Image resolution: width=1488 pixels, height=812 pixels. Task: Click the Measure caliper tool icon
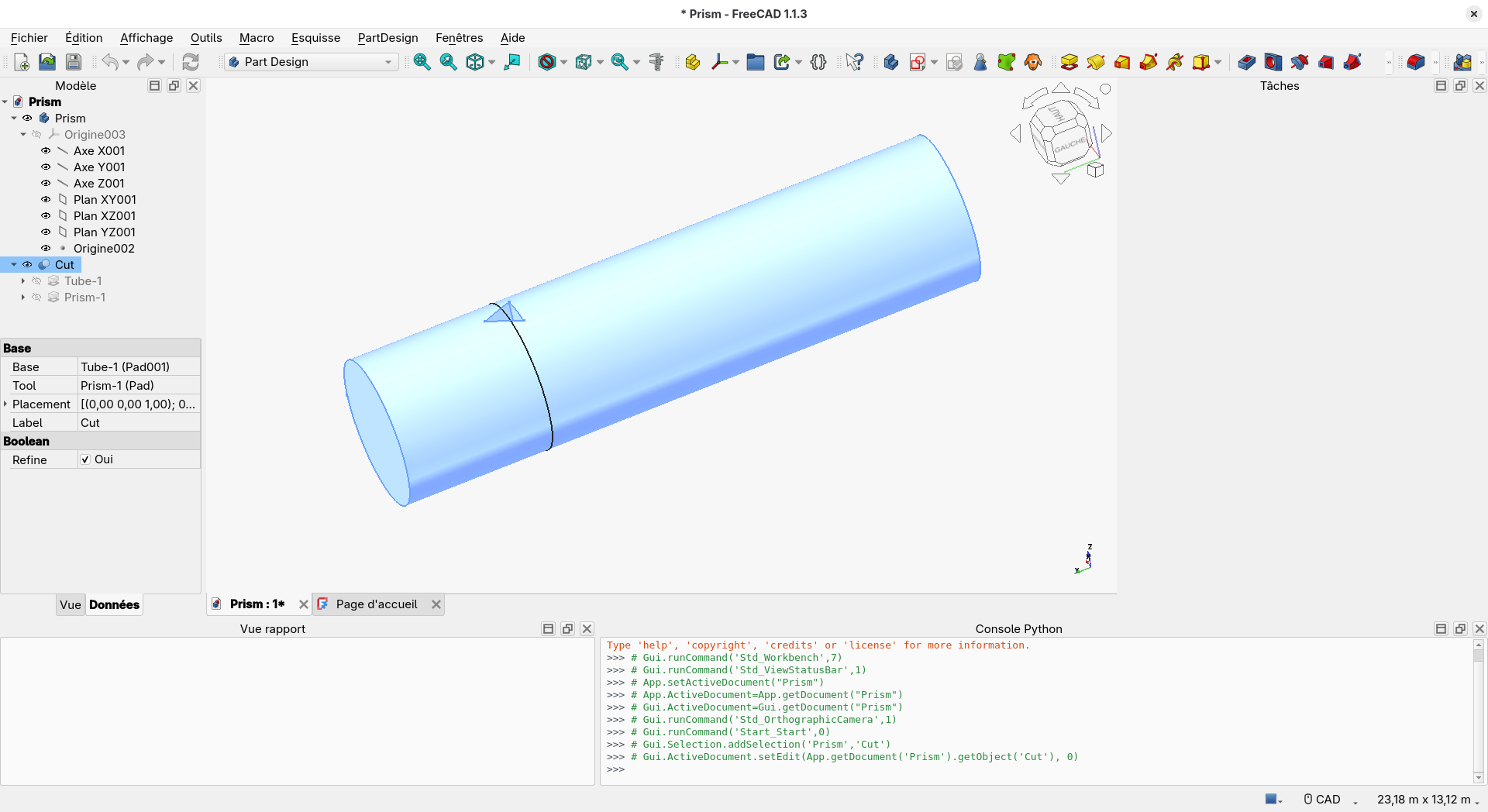coord(656,62)
